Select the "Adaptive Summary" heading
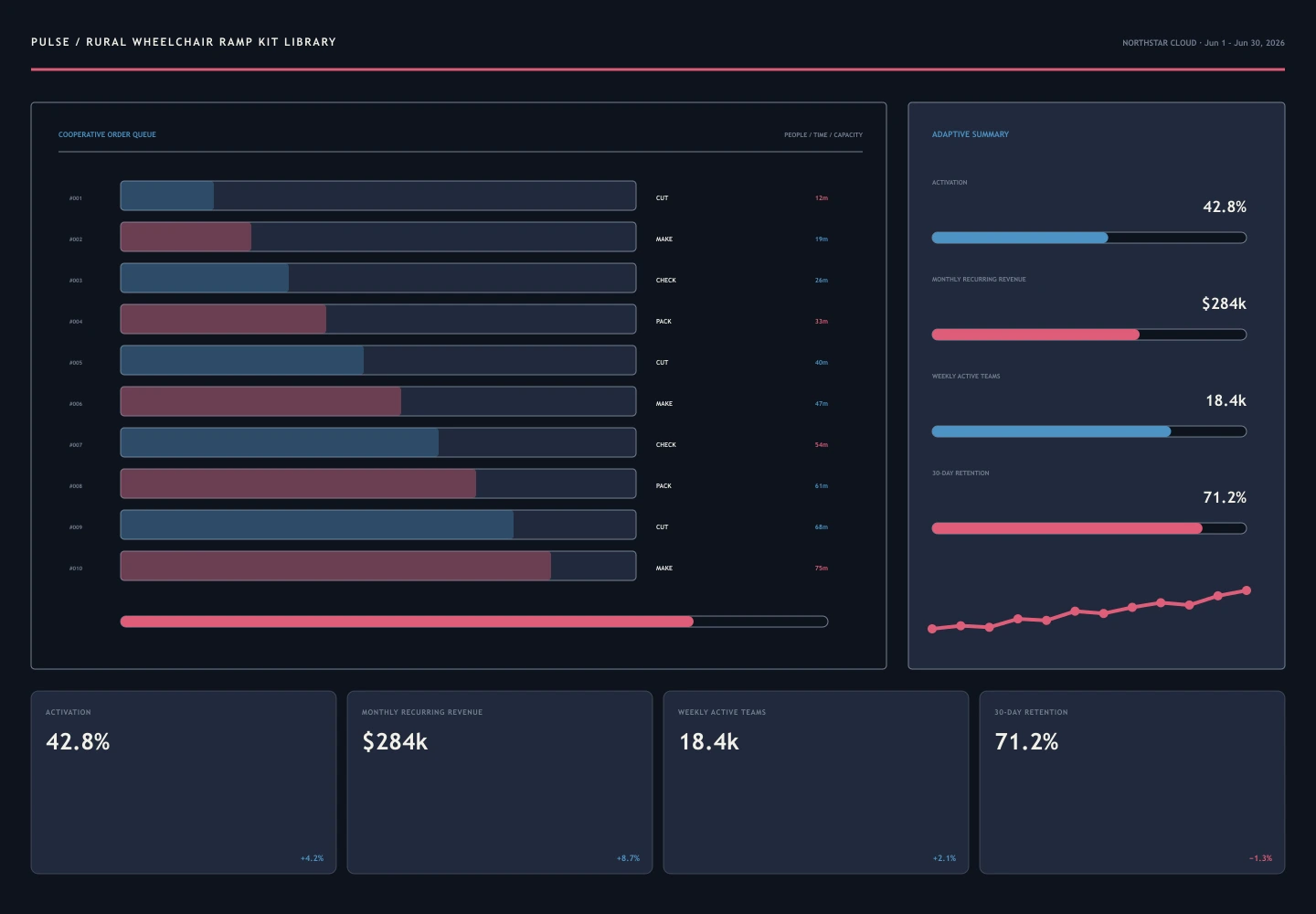Viewport: 1316px width, 914px height. point(971,134)
